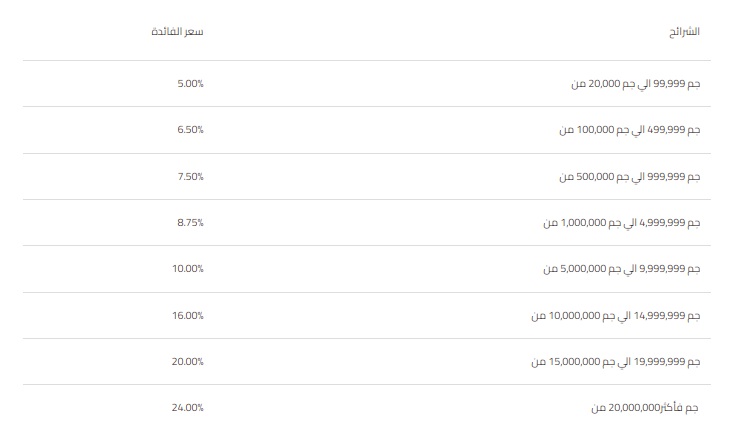
Task: Select the 5,000,000 to 9,999,999 tier row
Action: click(x=367, y=269)
